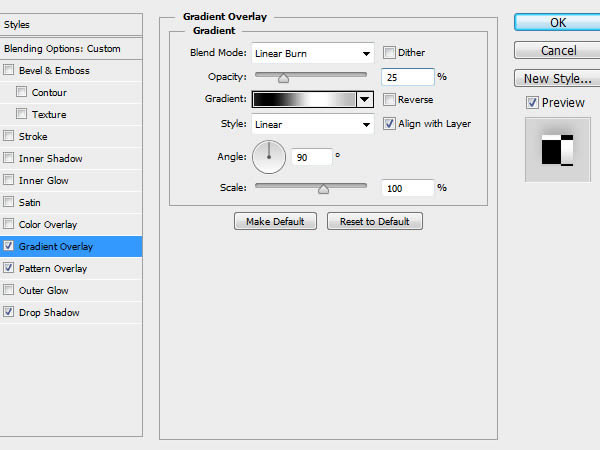
Task: Click Reset to Default button
Action: tap(375, 221)
